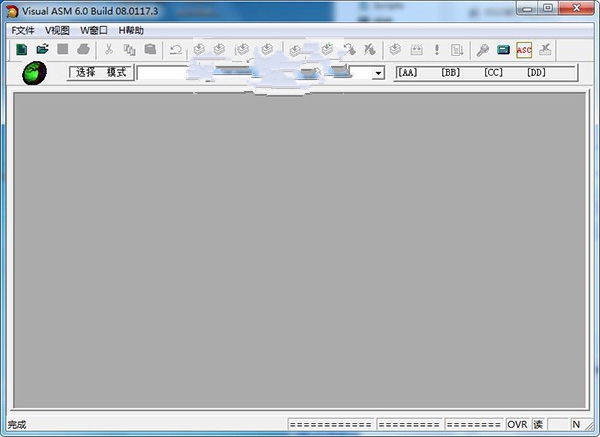Open a file using the folder icon
This screenshot has width=600, height=437.
coord(42,49)
